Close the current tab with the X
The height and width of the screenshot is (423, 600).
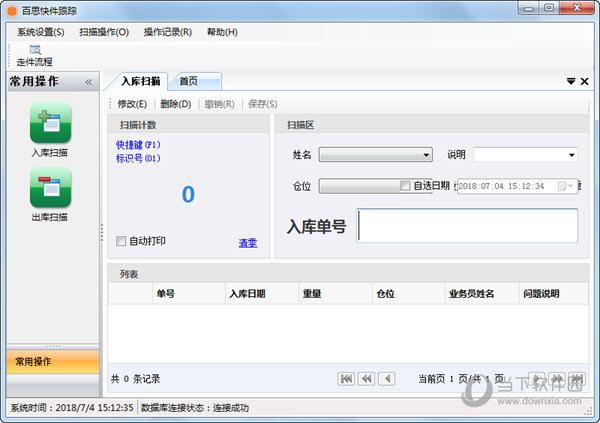coord(584,81)
